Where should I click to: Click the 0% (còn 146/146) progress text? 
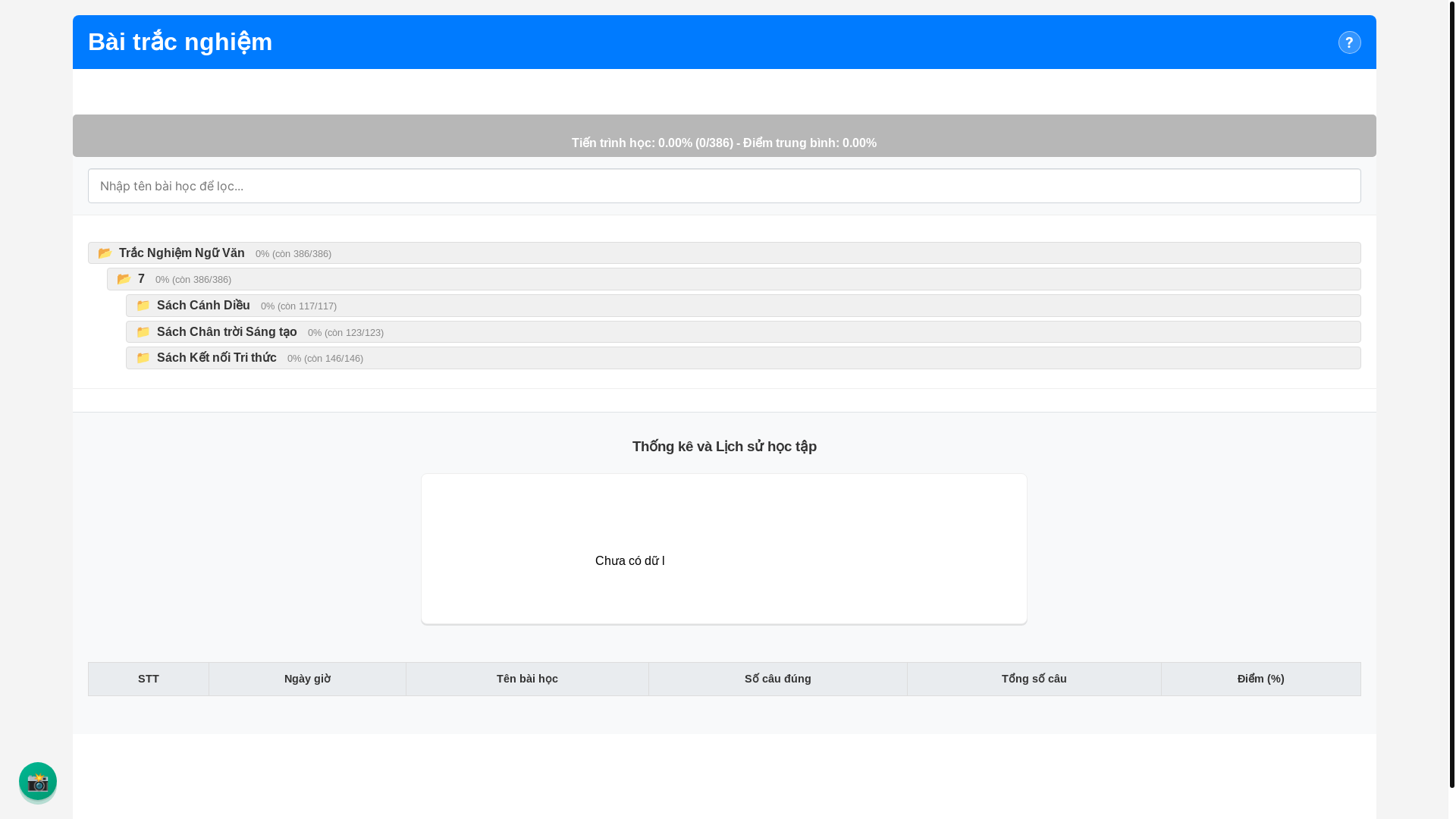pyautogui.click(x=325, y=359)
